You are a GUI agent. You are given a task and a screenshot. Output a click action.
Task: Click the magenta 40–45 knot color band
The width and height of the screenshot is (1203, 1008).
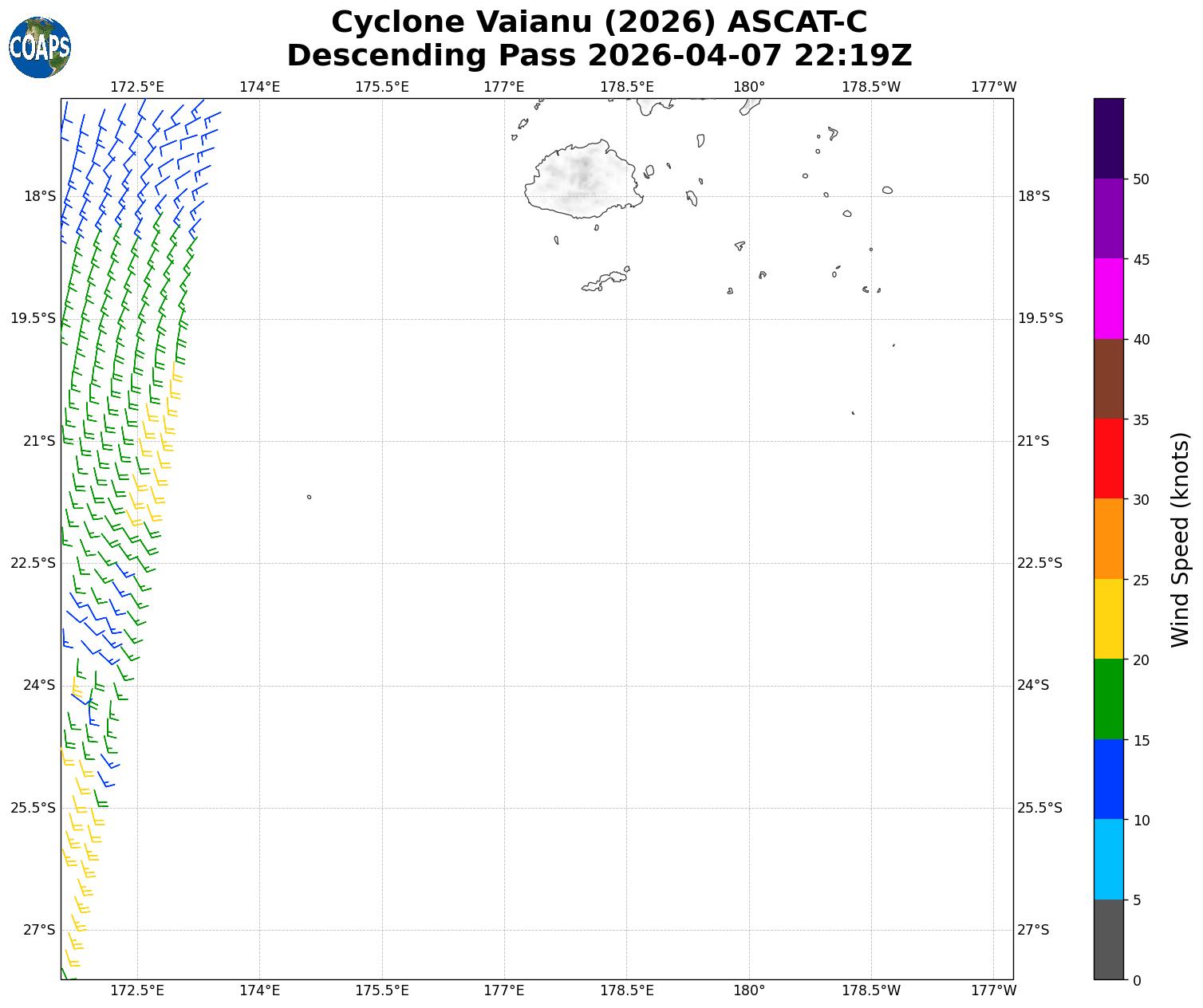1108,298
